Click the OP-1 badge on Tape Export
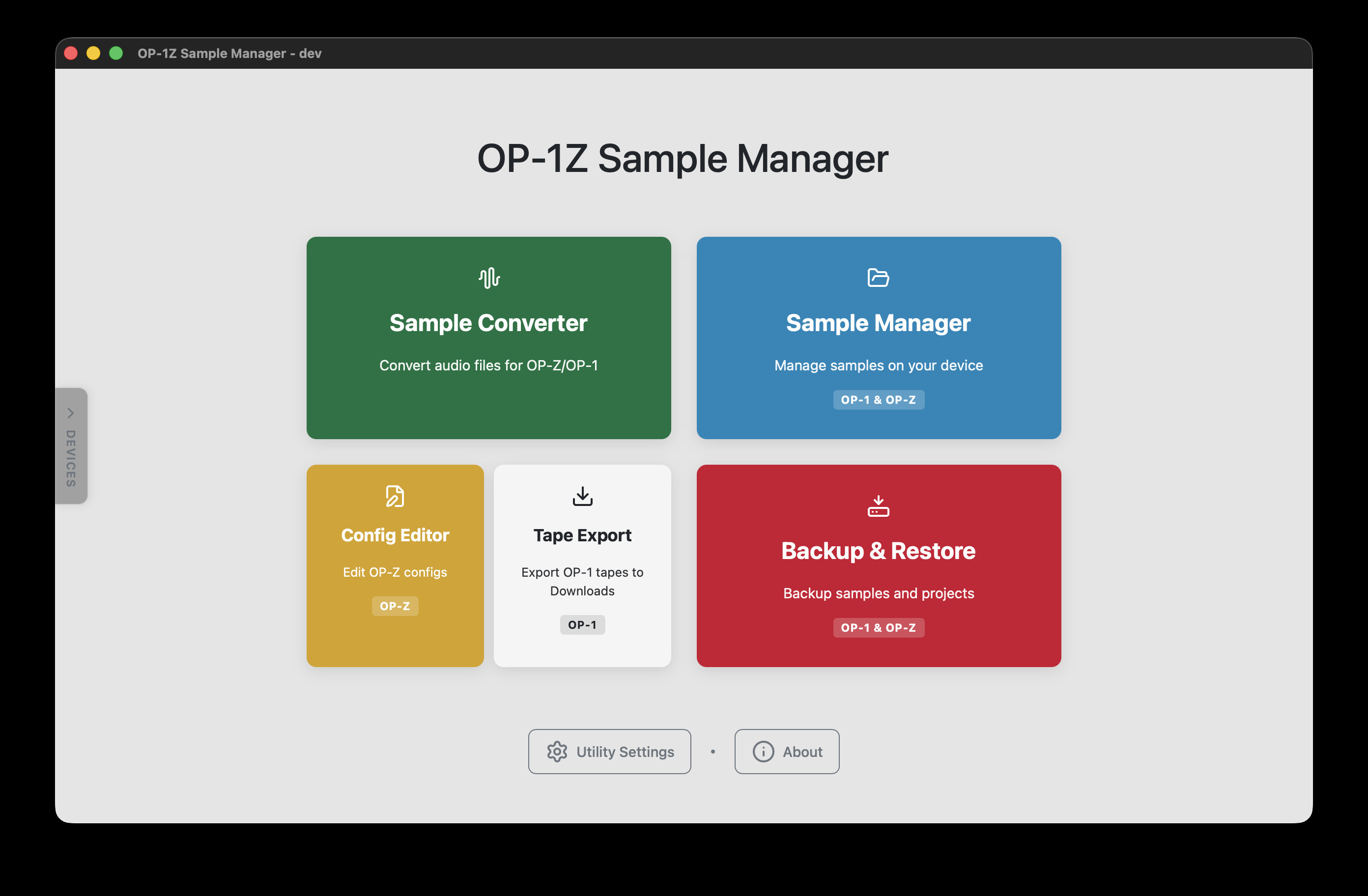 click(x=582, y=625)
